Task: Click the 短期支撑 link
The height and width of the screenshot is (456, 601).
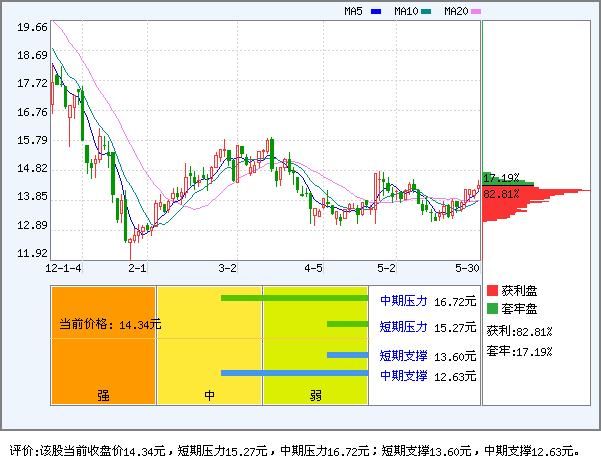Action: 403,355
